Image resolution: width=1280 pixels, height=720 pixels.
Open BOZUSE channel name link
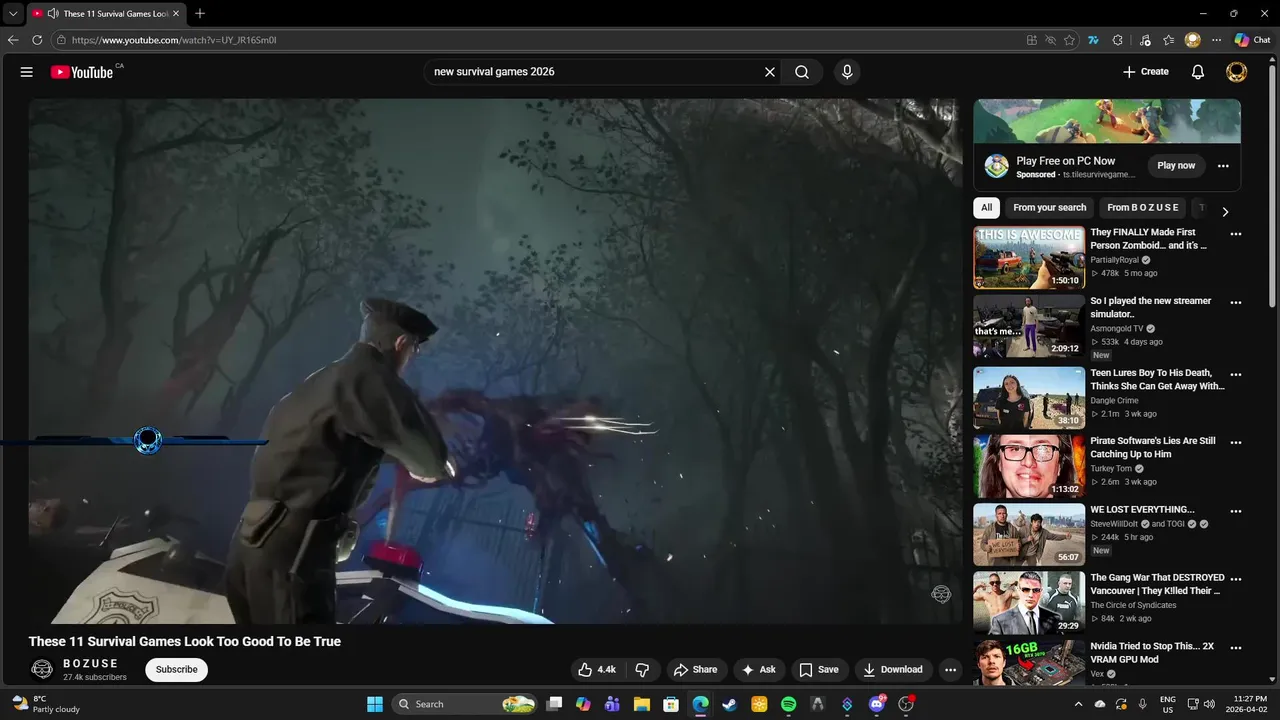[91, 663]
